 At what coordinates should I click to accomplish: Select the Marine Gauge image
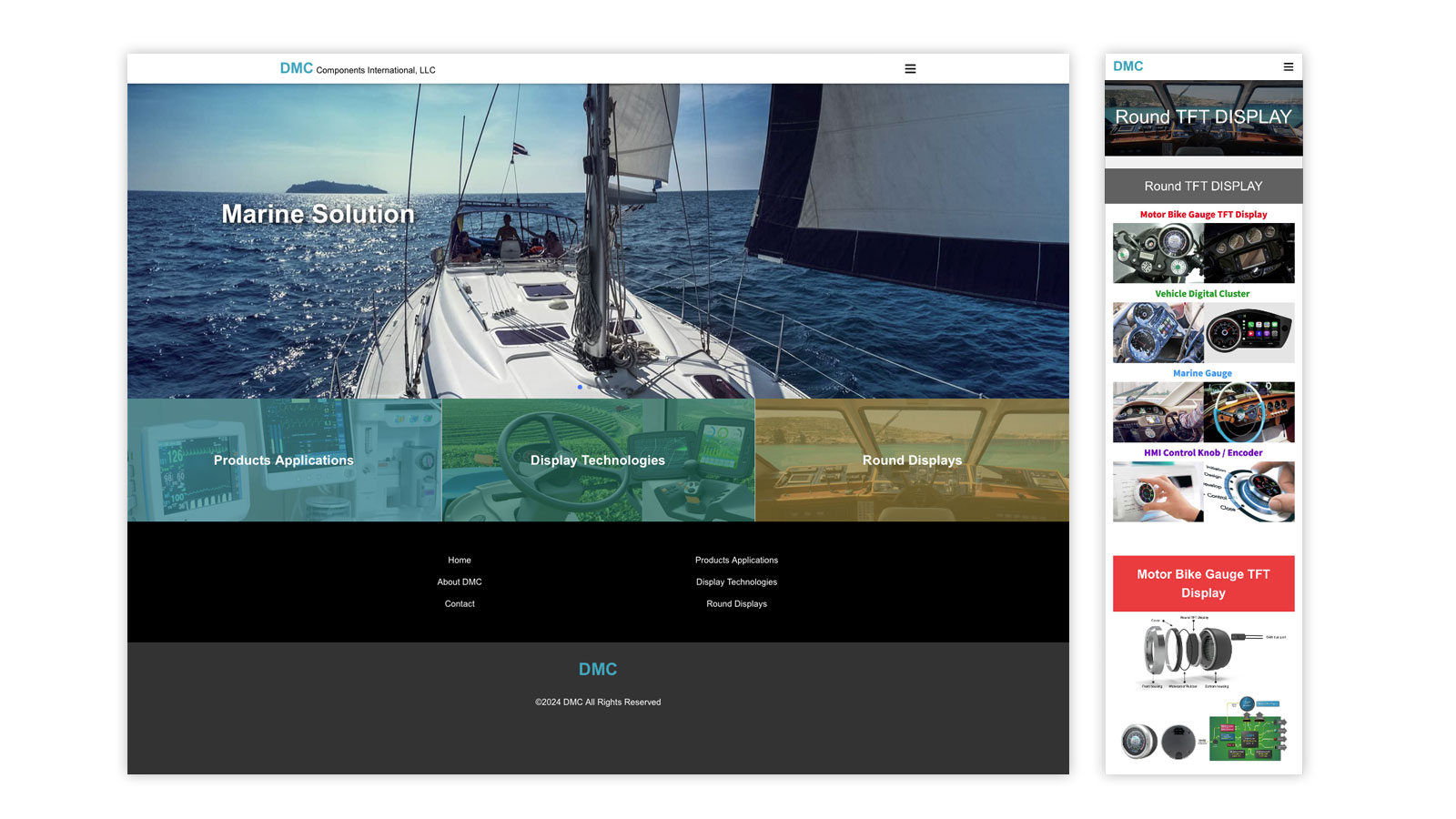(x=1203, y=411)
